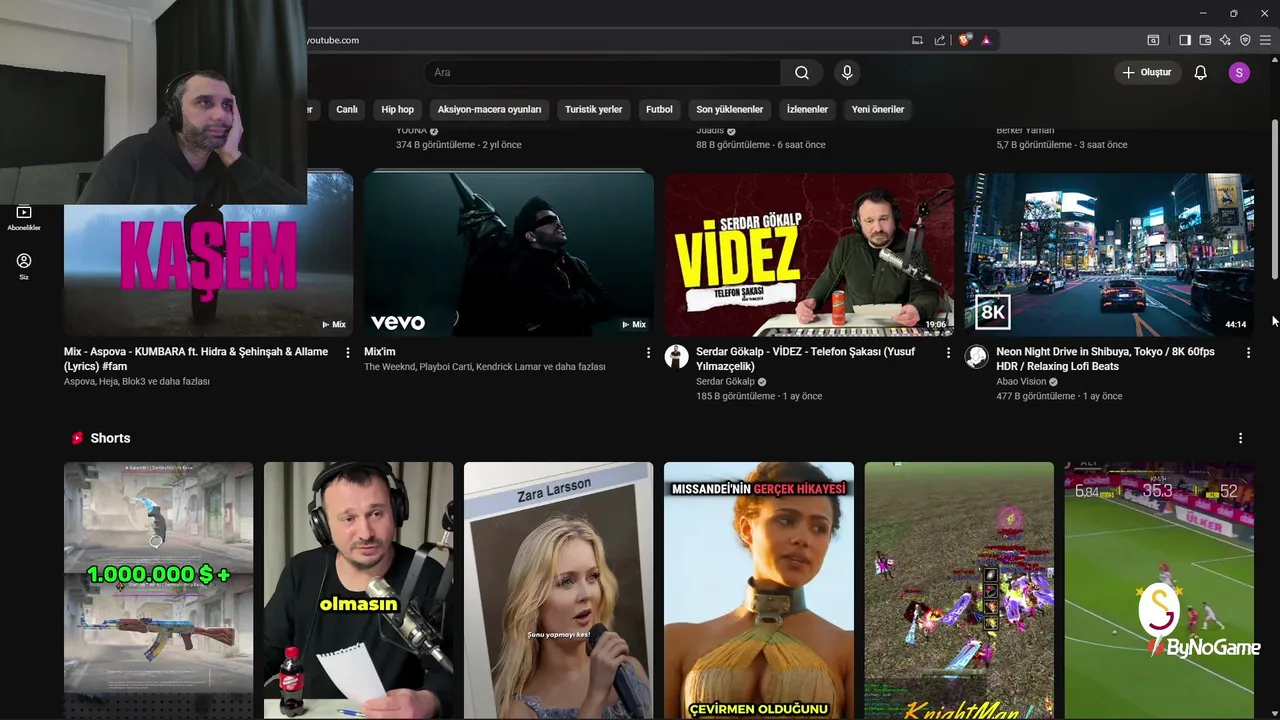Select the Hip hop filter chip

[x=397, y=110]
